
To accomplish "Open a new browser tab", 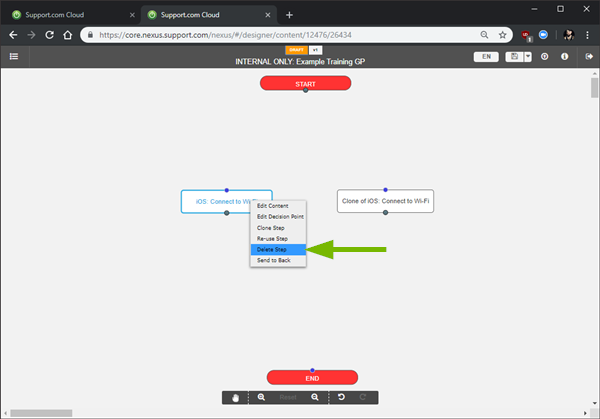I will pyautogui.click(x=289, y=15).
